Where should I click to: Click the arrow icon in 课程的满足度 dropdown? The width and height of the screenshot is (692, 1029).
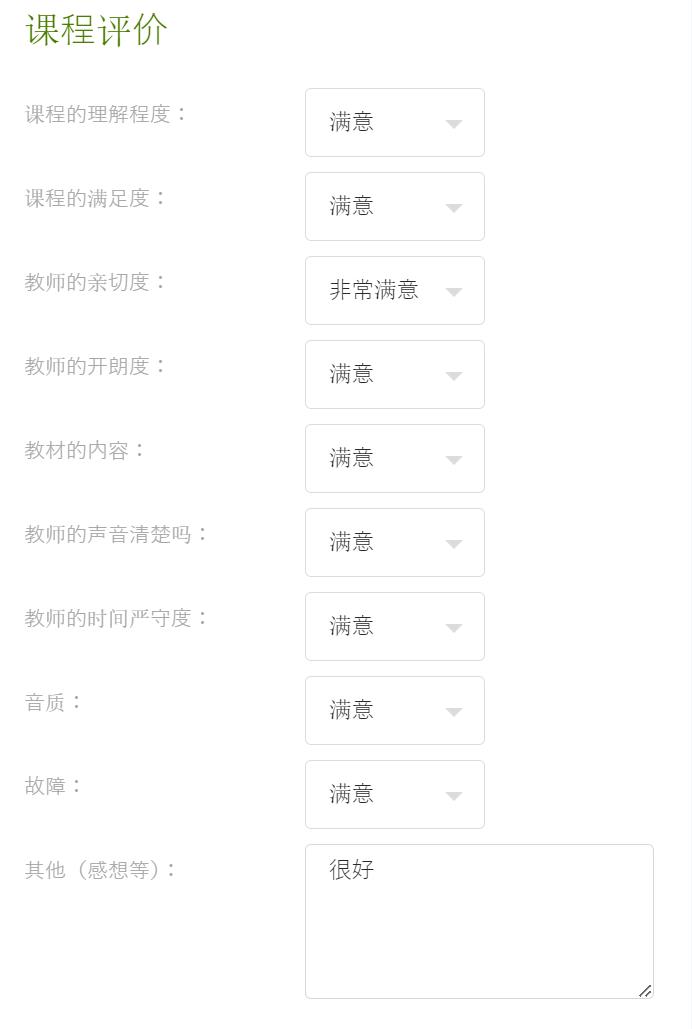pos(454,208)
